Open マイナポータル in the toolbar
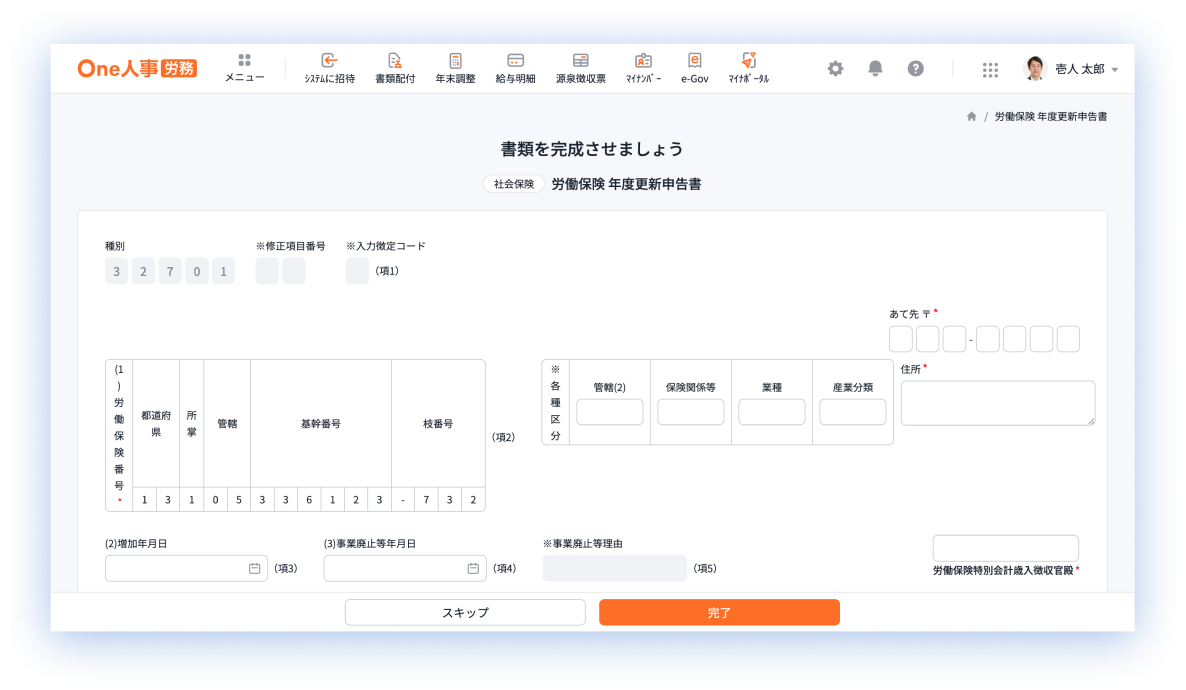The image size is (1186, 690). click(x=748, y=68)
